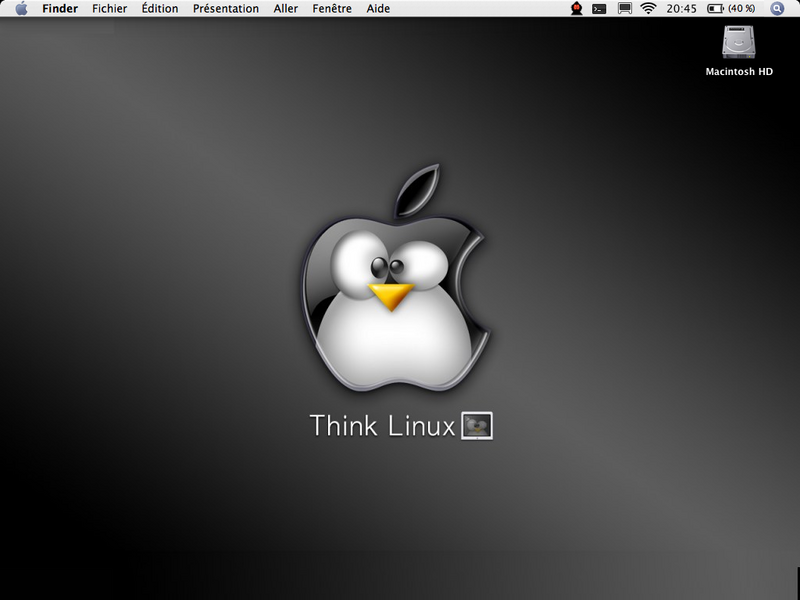Select the Macintosh HD drive icon
The width and height of the screenshot is (800, 600).
pos(739,42)
